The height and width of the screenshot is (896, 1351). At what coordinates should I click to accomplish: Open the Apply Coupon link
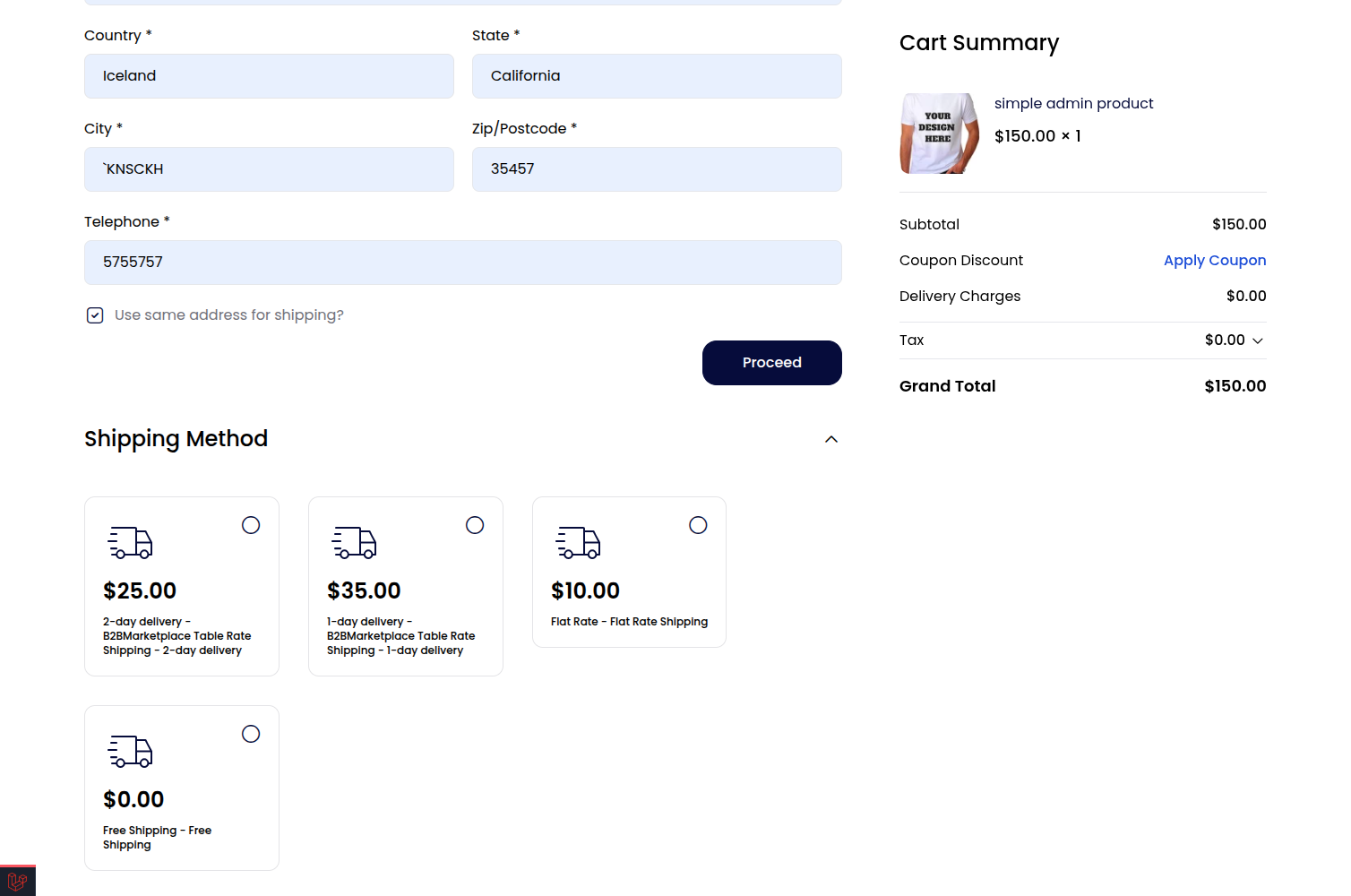[x=1215, y=260]
